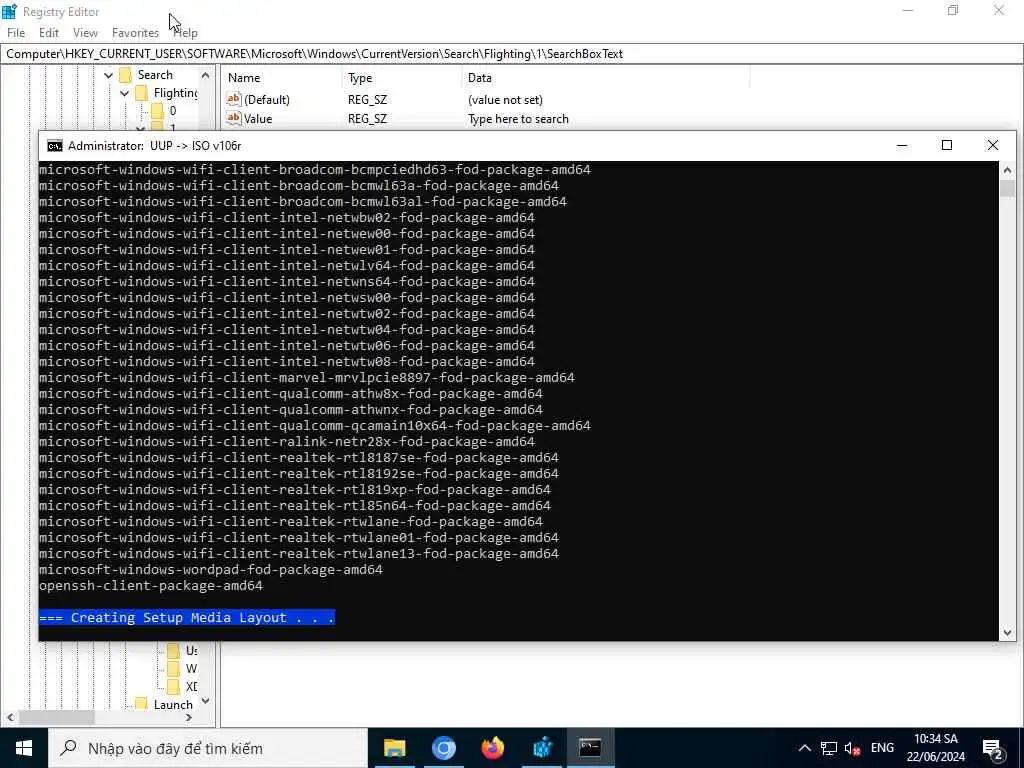Image resolution: width=1024 pixels, height=768 pixels.
Task: Open the File menu in Registry Editor
Action: pyautogui.click(x=16, y=33)
